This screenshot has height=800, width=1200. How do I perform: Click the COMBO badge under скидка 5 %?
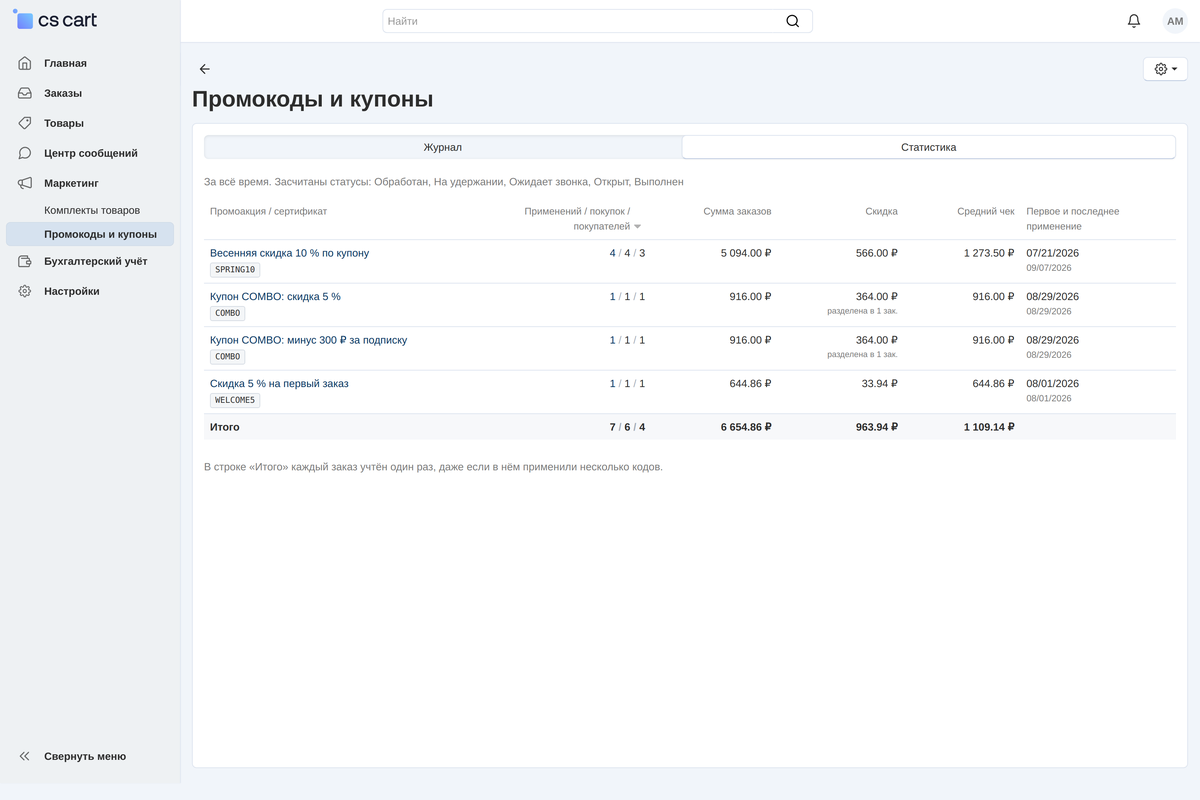click(227, 313)
